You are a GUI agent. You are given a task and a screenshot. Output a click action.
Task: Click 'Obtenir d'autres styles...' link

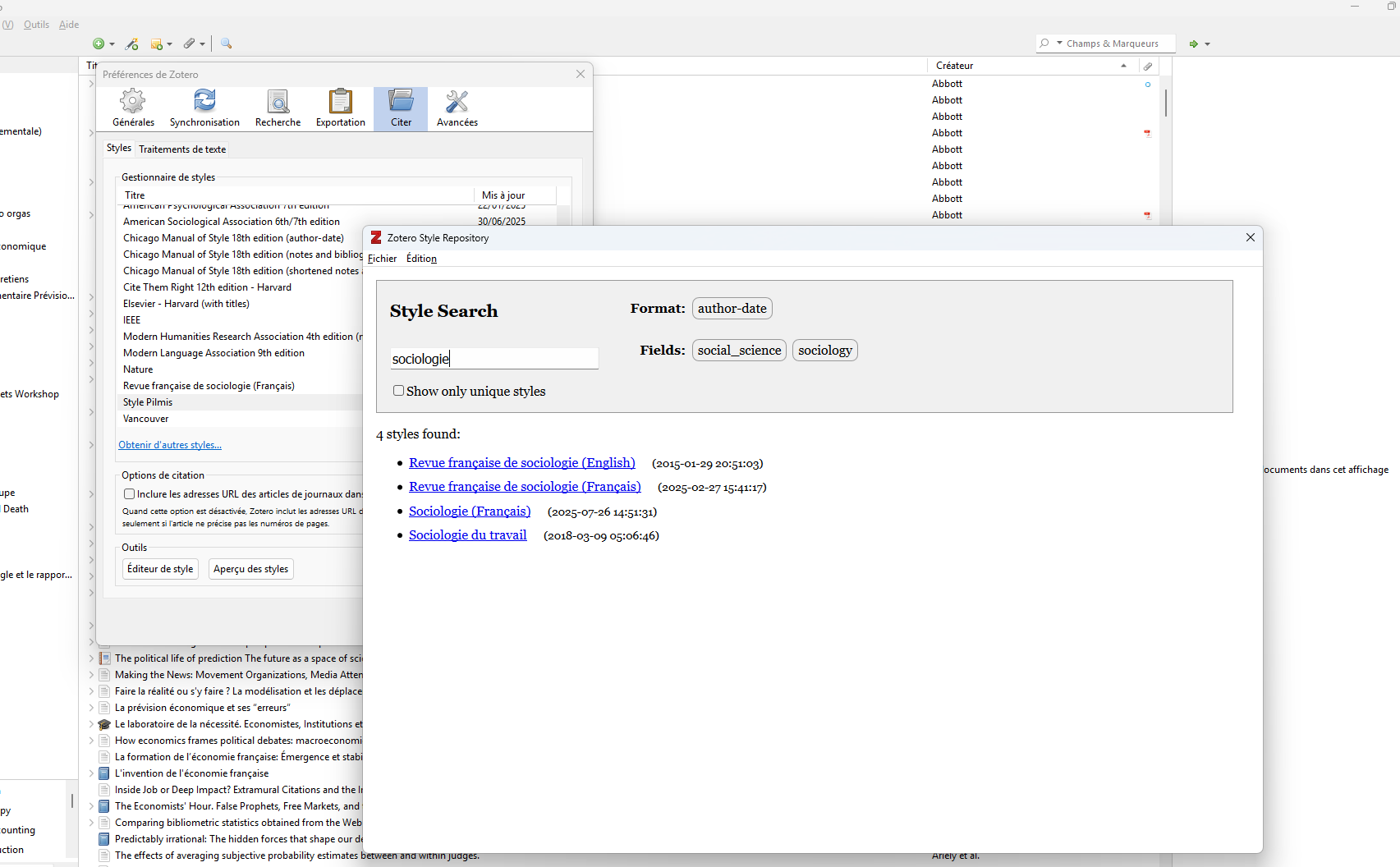(x=170, y=445)
